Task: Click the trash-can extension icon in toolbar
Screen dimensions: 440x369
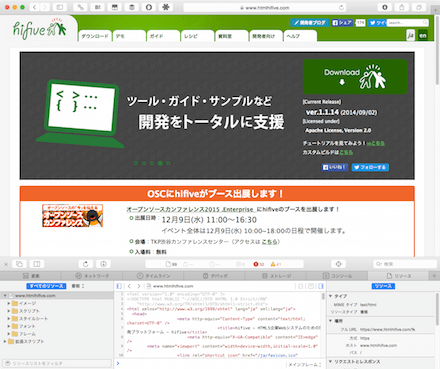Action: pyautogui.click(x=132, y=7)
